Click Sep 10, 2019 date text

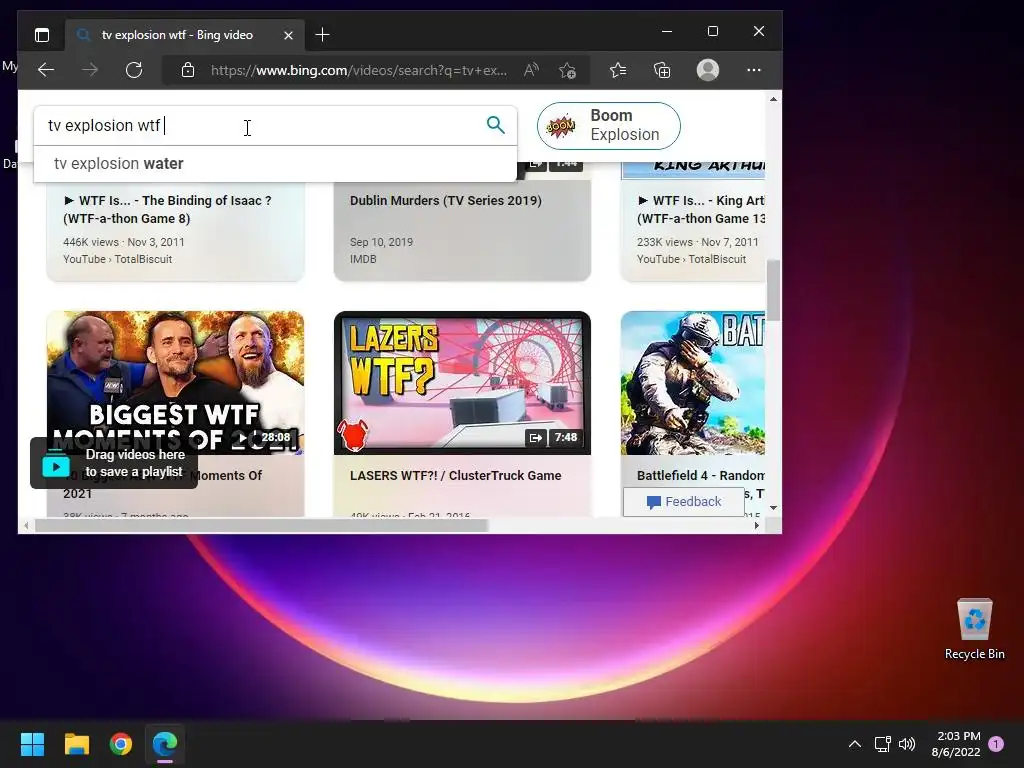(381, 242)
